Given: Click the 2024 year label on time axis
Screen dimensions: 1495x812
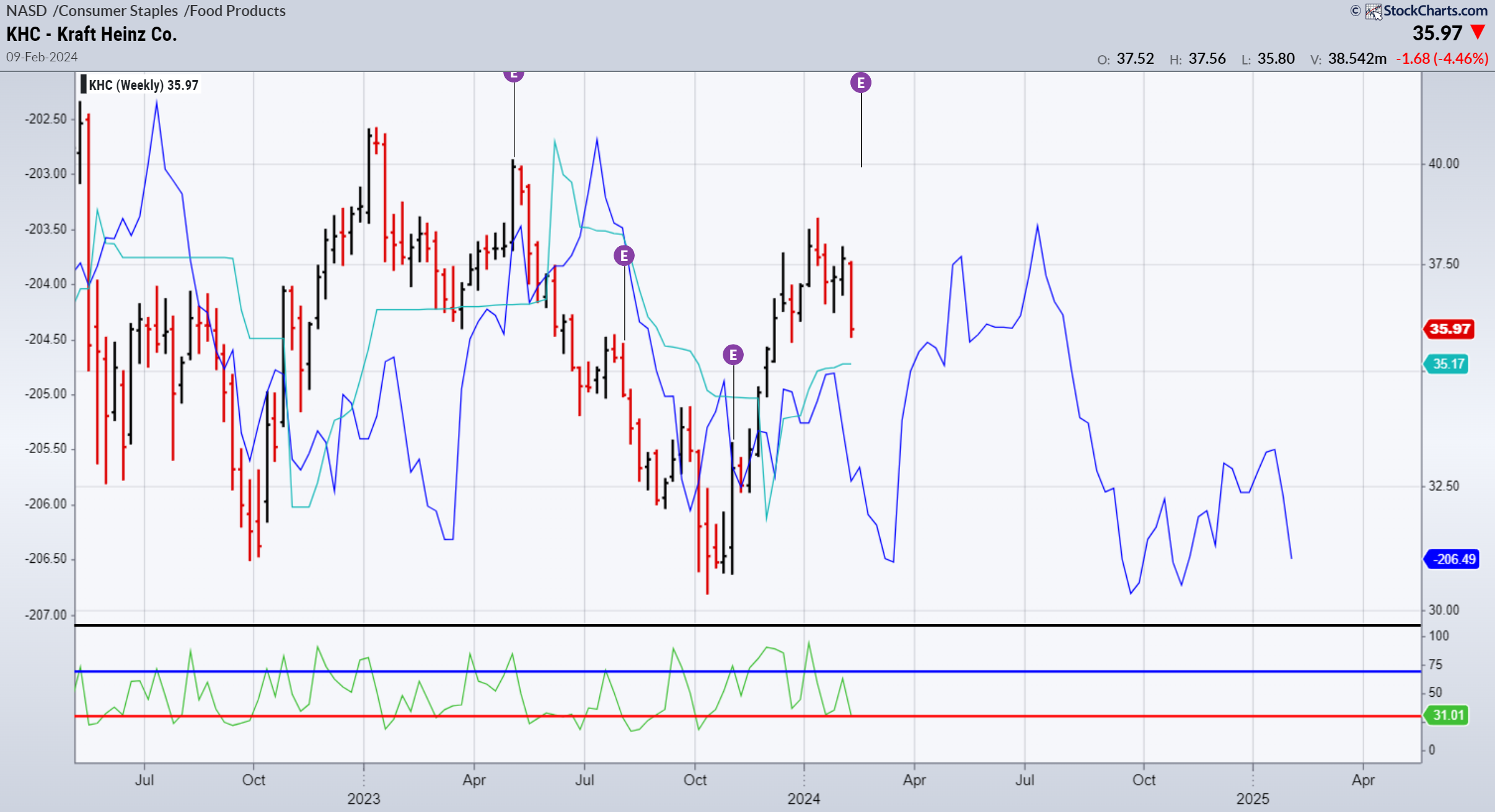Looking at the screenshot, I should (x=804, y=799).
